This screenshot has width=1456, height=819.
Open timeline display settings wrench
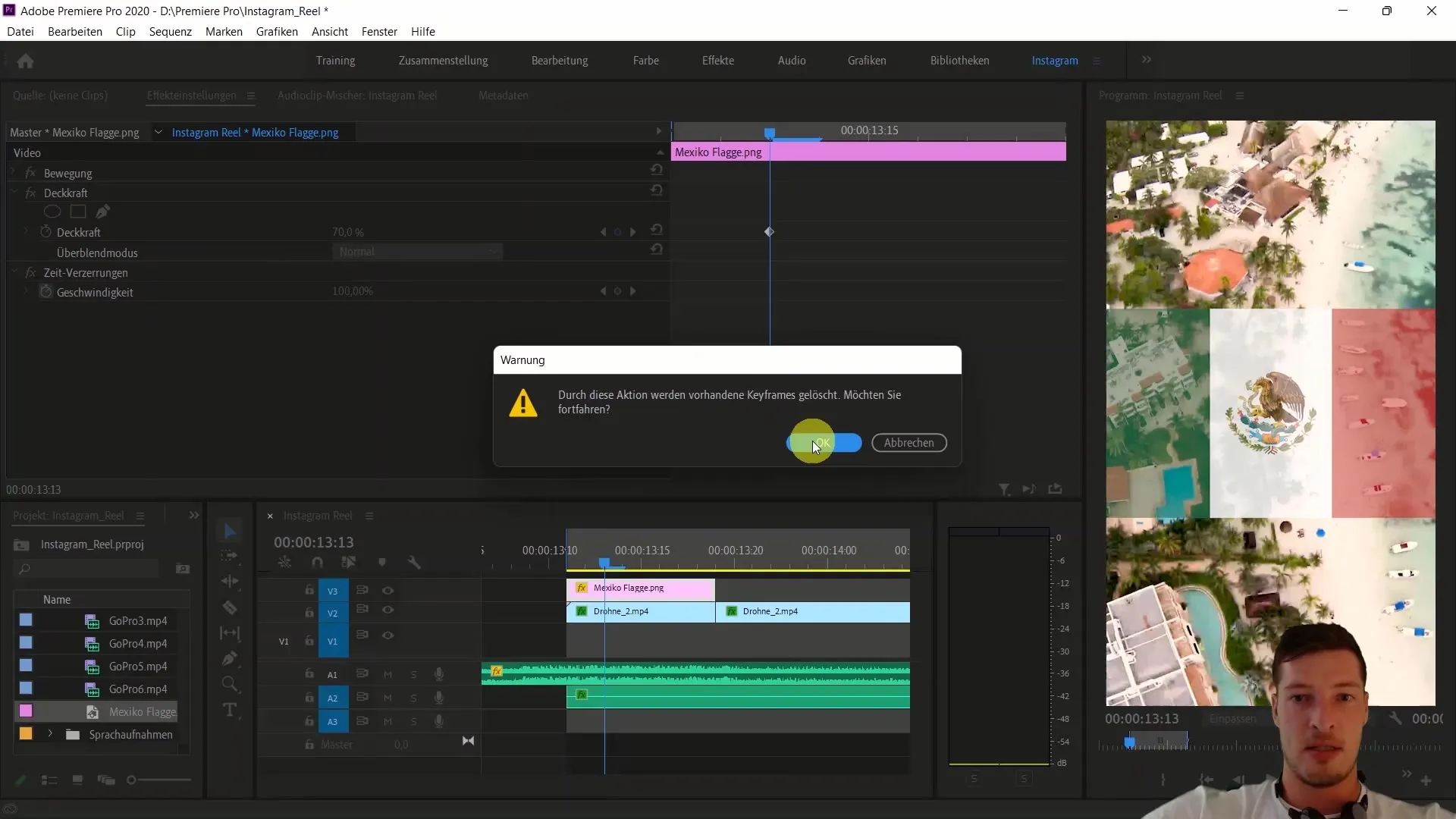(414, 562)
